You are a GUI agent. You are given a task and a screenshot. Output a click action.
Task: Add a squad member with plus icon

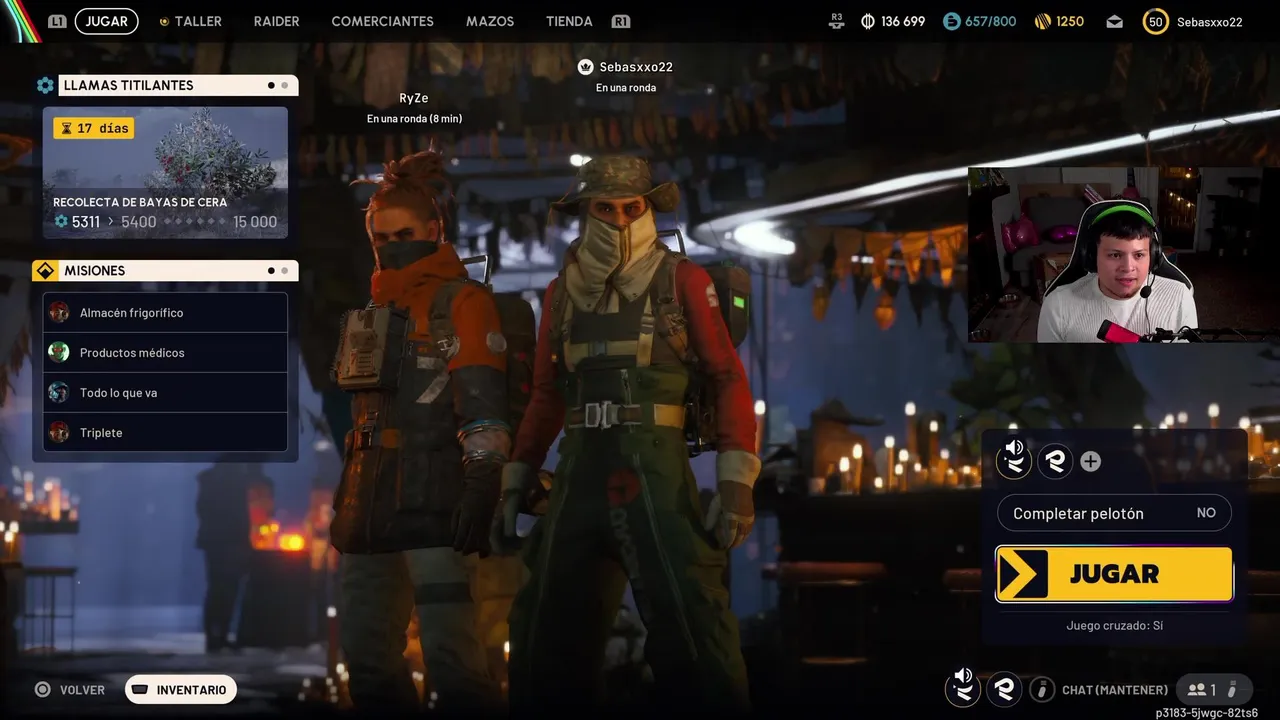point(1091,461)
